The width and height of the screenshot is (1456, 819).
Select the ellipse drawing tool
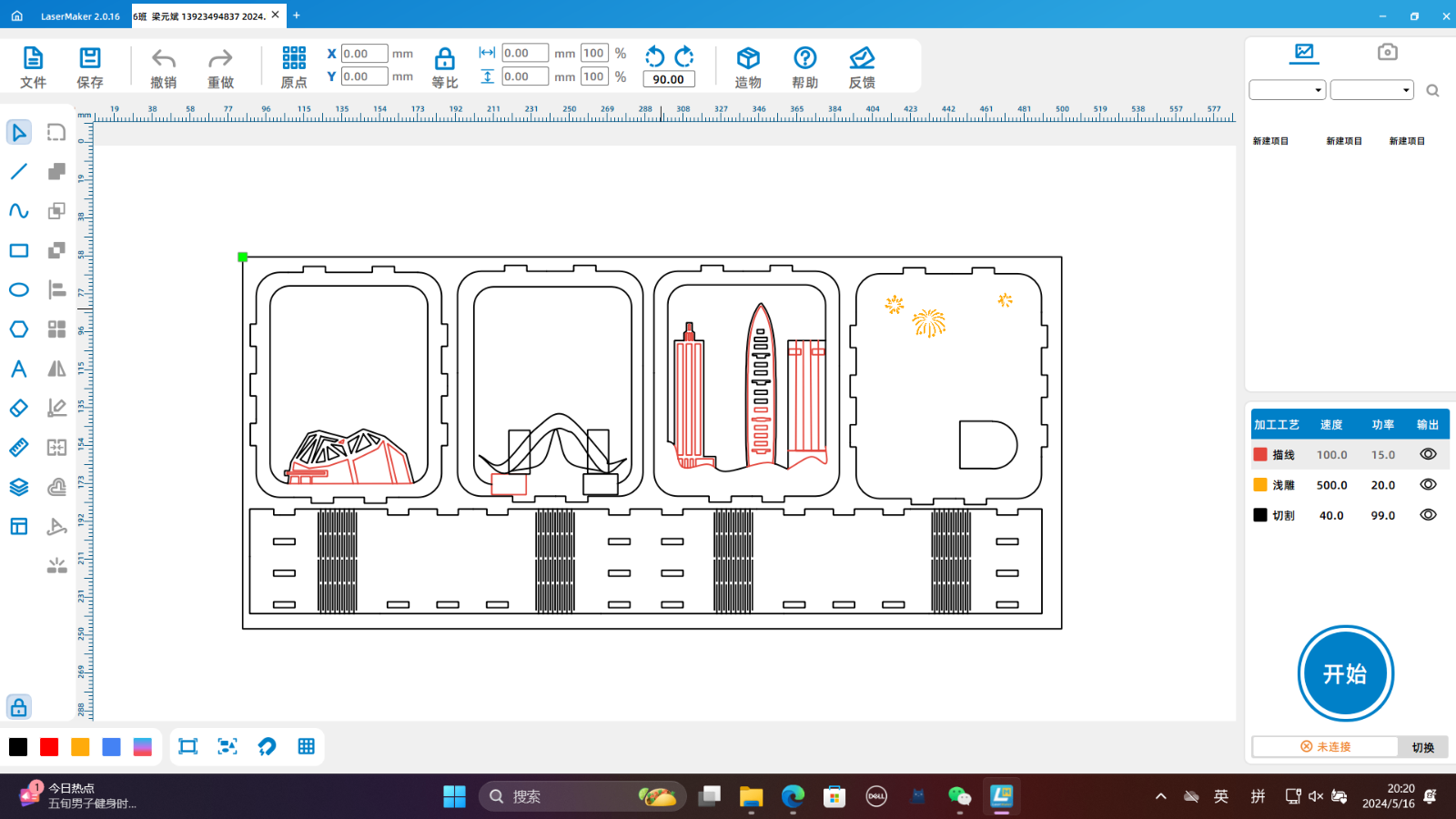pos(19,290)
